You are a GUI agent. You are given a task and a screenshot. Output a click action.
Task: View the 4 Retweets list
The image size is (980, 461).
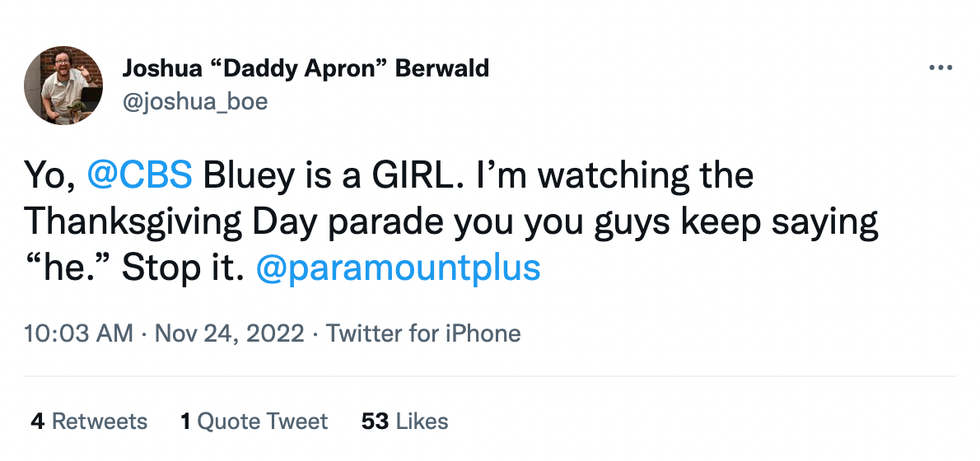coord(89,422)
